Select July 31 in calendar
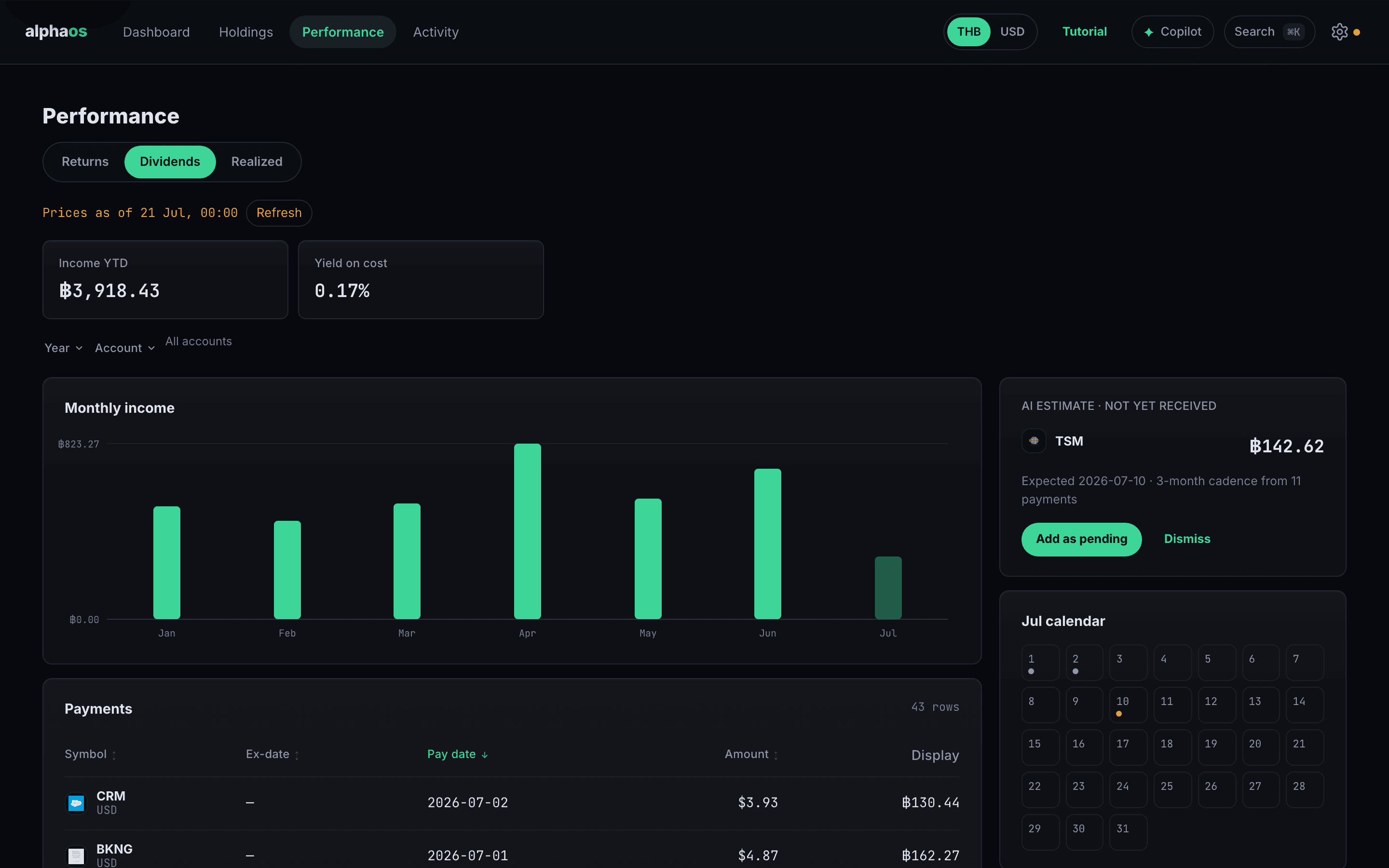Viewport: 1389px width, 868px height. tap(1128, 832)
